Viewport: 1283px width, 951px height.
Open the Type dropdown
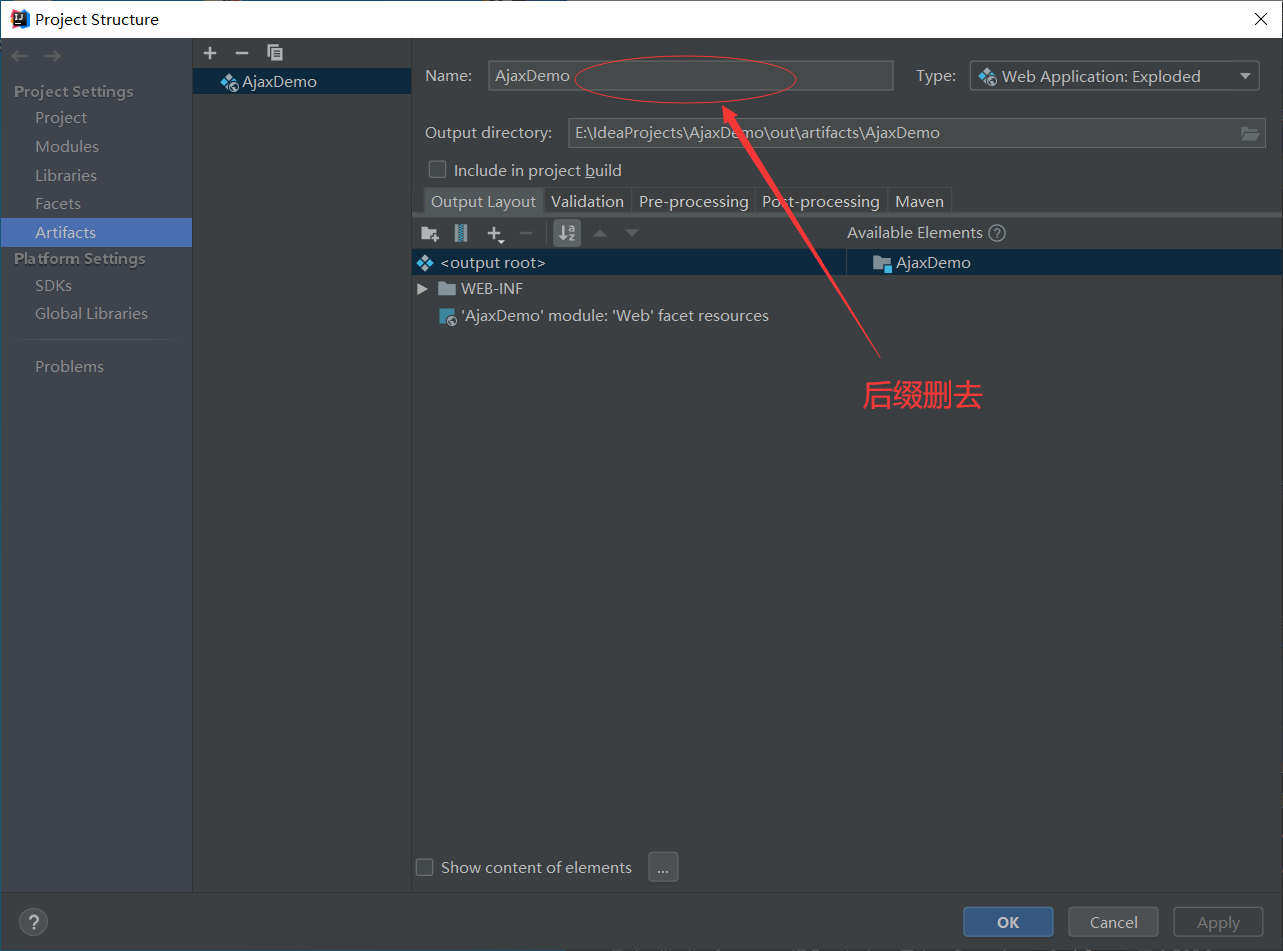[1114, 76]
